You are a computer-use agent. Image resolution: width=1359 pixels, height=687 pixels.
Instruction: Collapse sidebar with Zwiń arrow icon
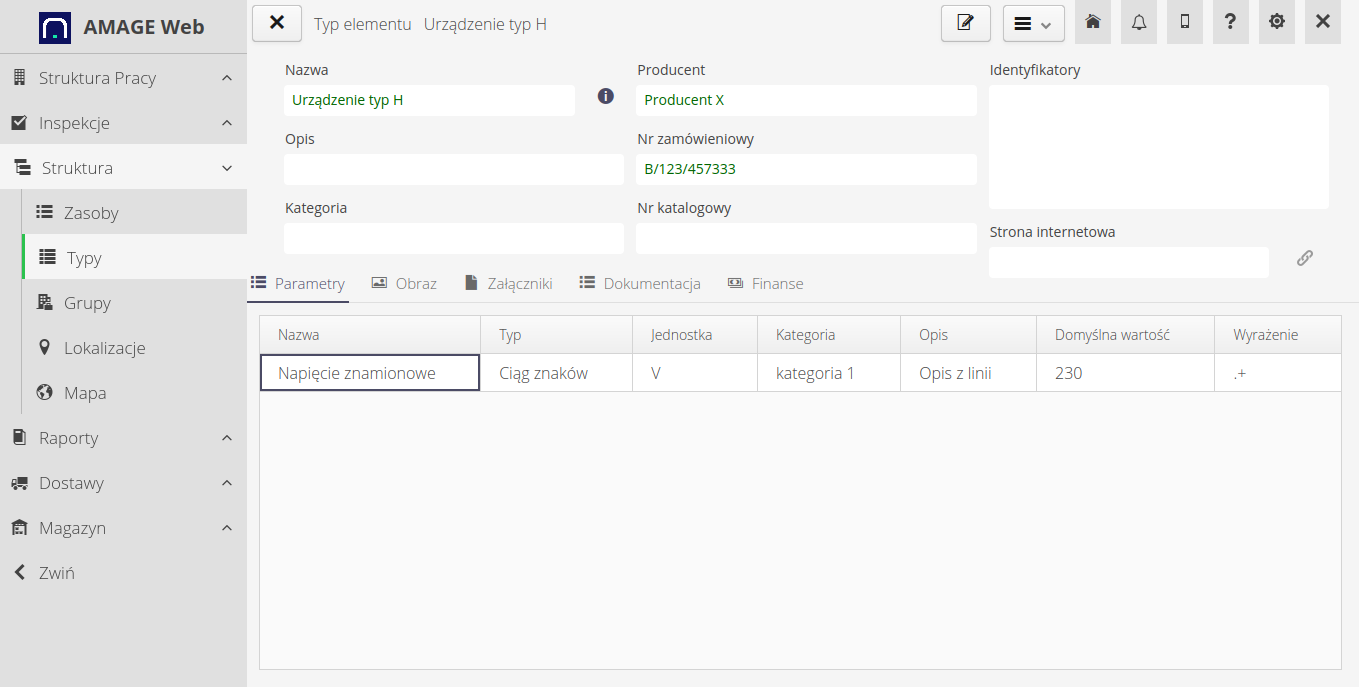pos(19,572)
